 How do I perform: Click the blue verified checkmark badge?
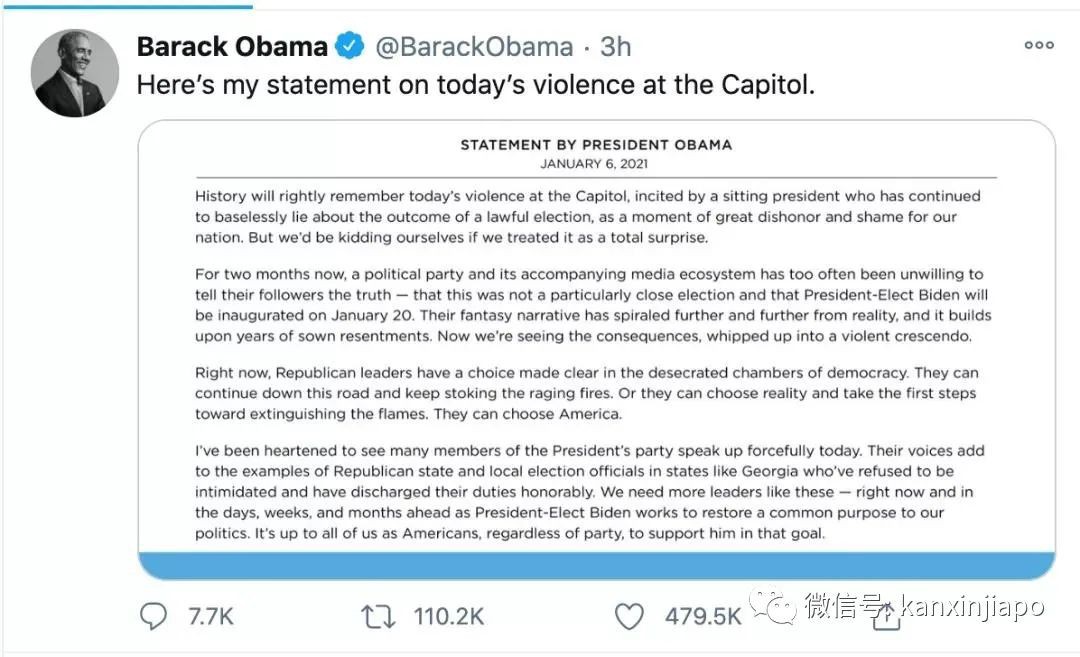click(x=349, y=45)
